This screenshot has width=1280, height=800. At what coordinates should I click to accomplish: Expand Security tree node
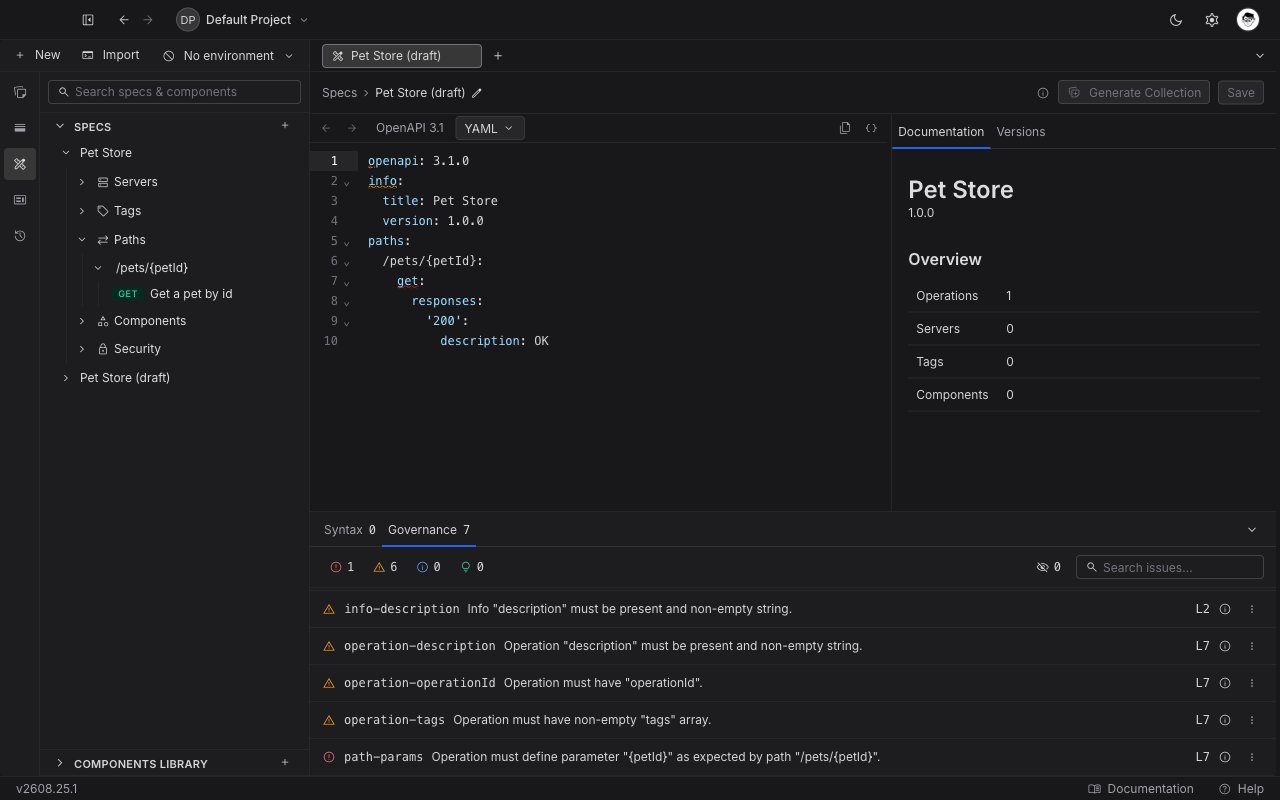[82, 349]
